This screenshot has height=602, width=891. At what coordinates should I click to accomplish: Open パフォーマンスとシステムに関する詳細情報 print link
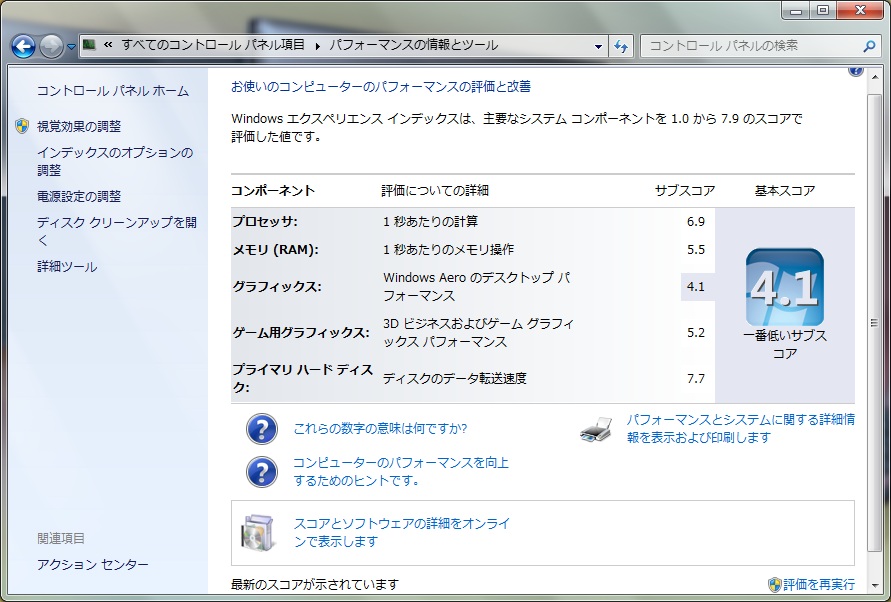pos(740,428)
